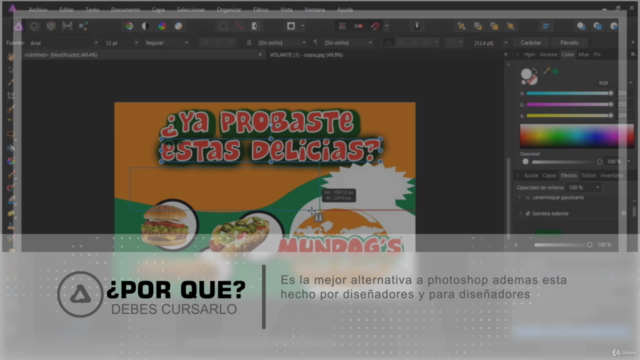This screenshot has width=640, height=360.
Task: Open the Editar menu
Action: [66, 9]
